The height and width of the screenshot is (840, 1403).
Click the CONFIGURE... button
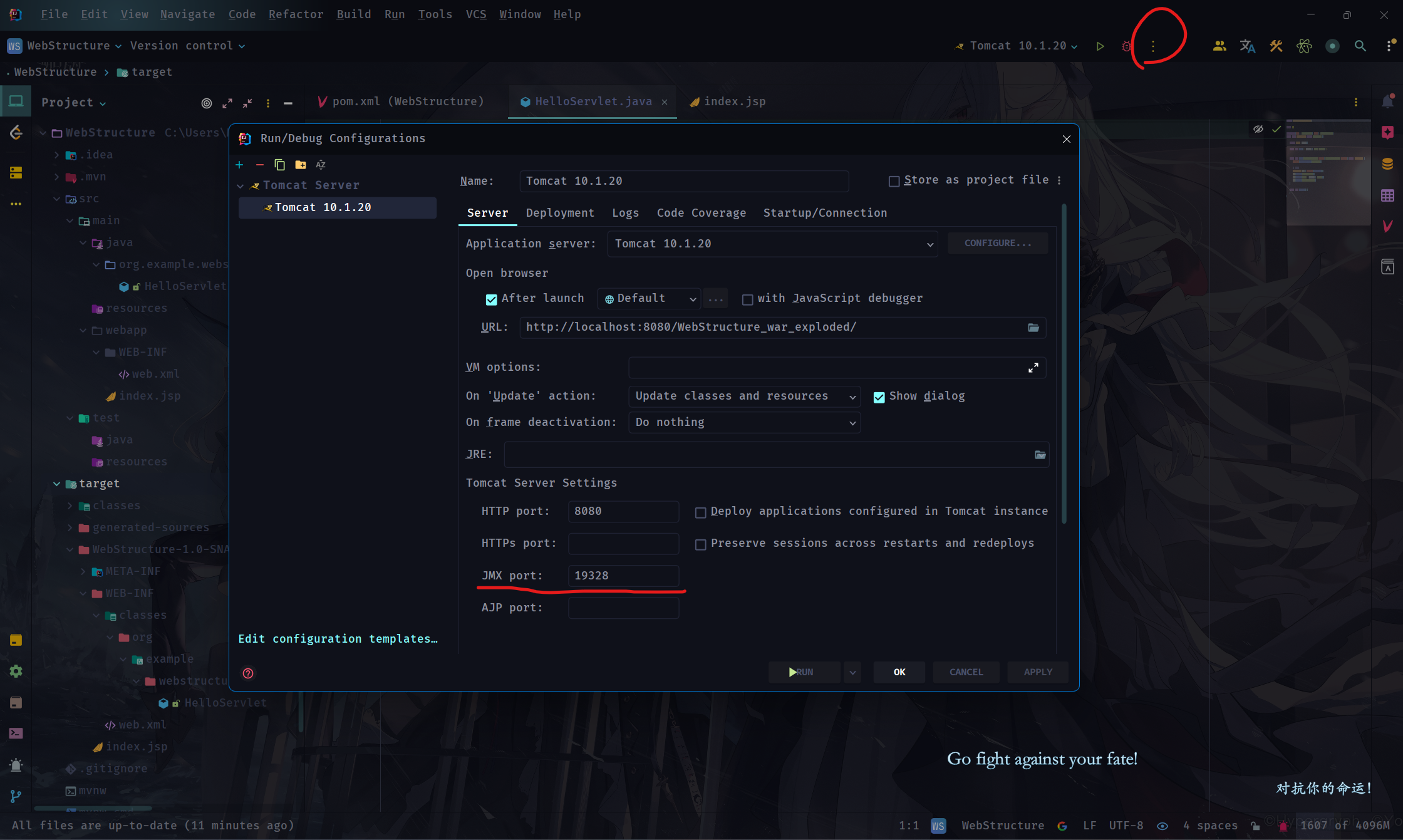998,243
